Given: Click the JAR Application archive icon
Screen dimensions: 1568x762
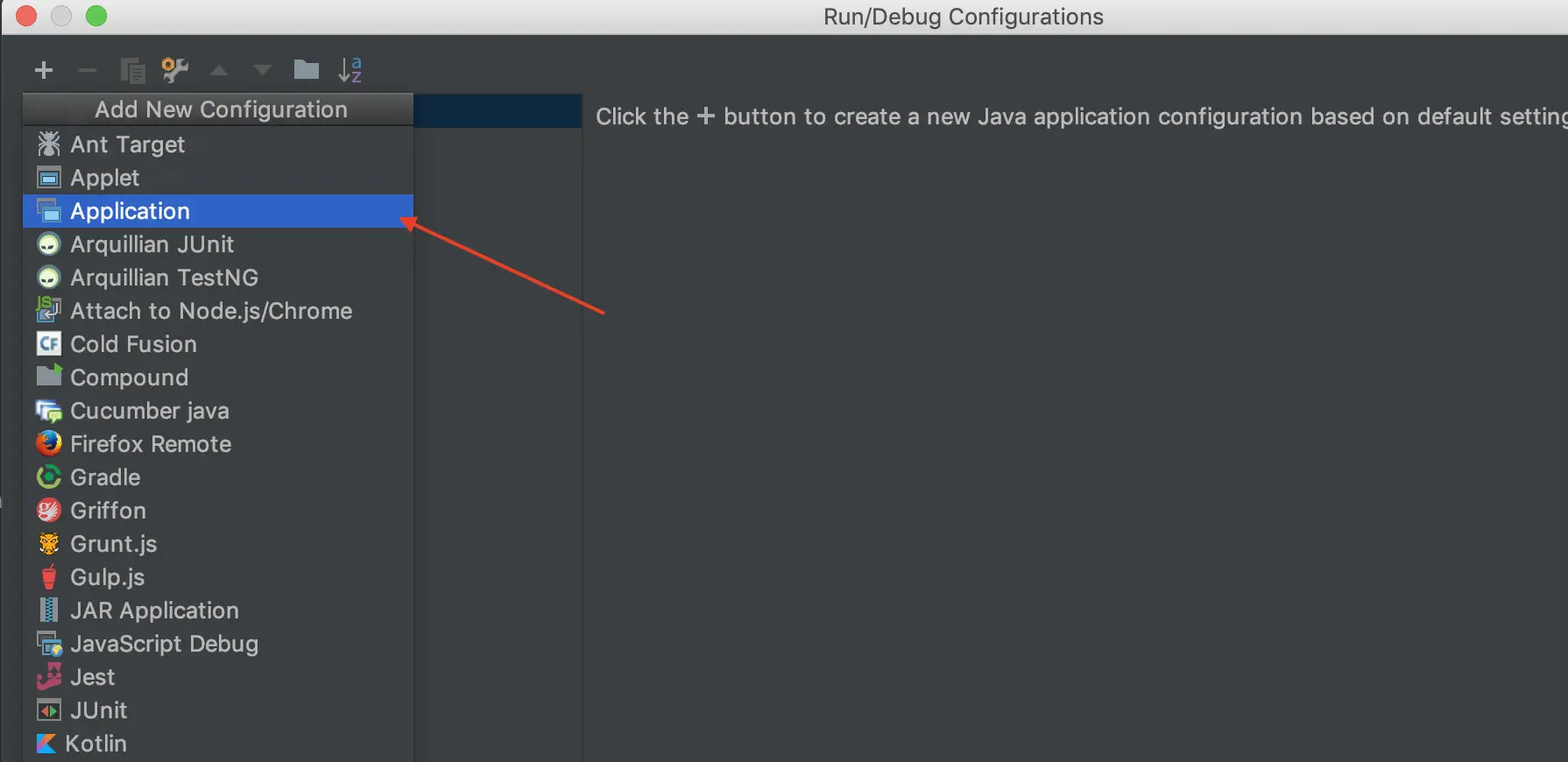Looking at the screenshot, I should coord(49,610).
